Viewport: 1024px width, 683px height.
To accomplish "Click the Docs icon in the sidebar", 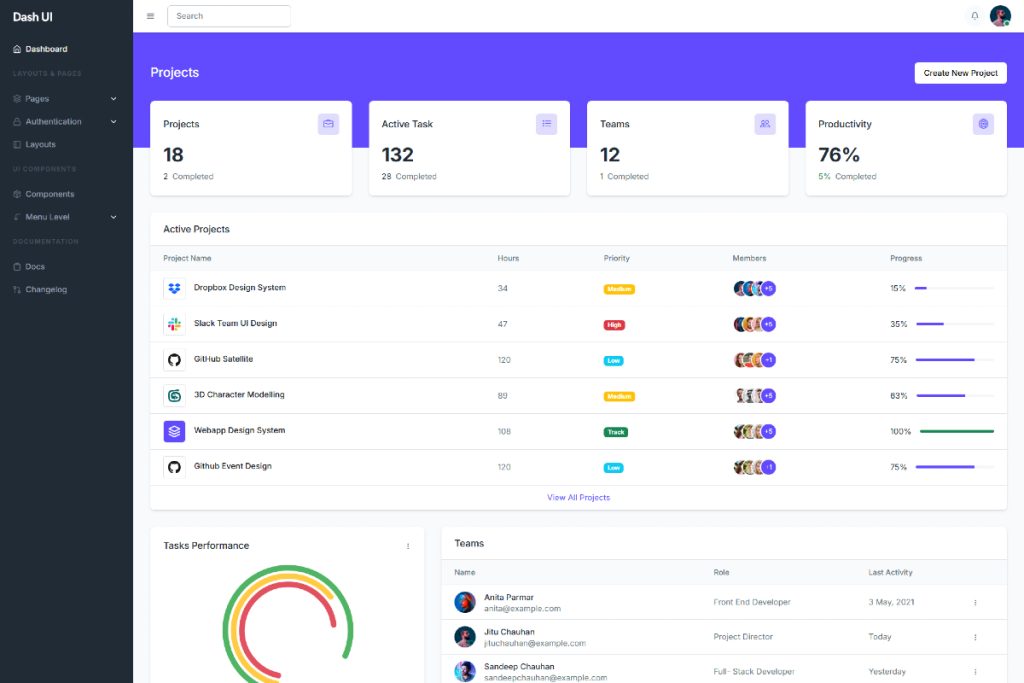I will pos(17,265).
